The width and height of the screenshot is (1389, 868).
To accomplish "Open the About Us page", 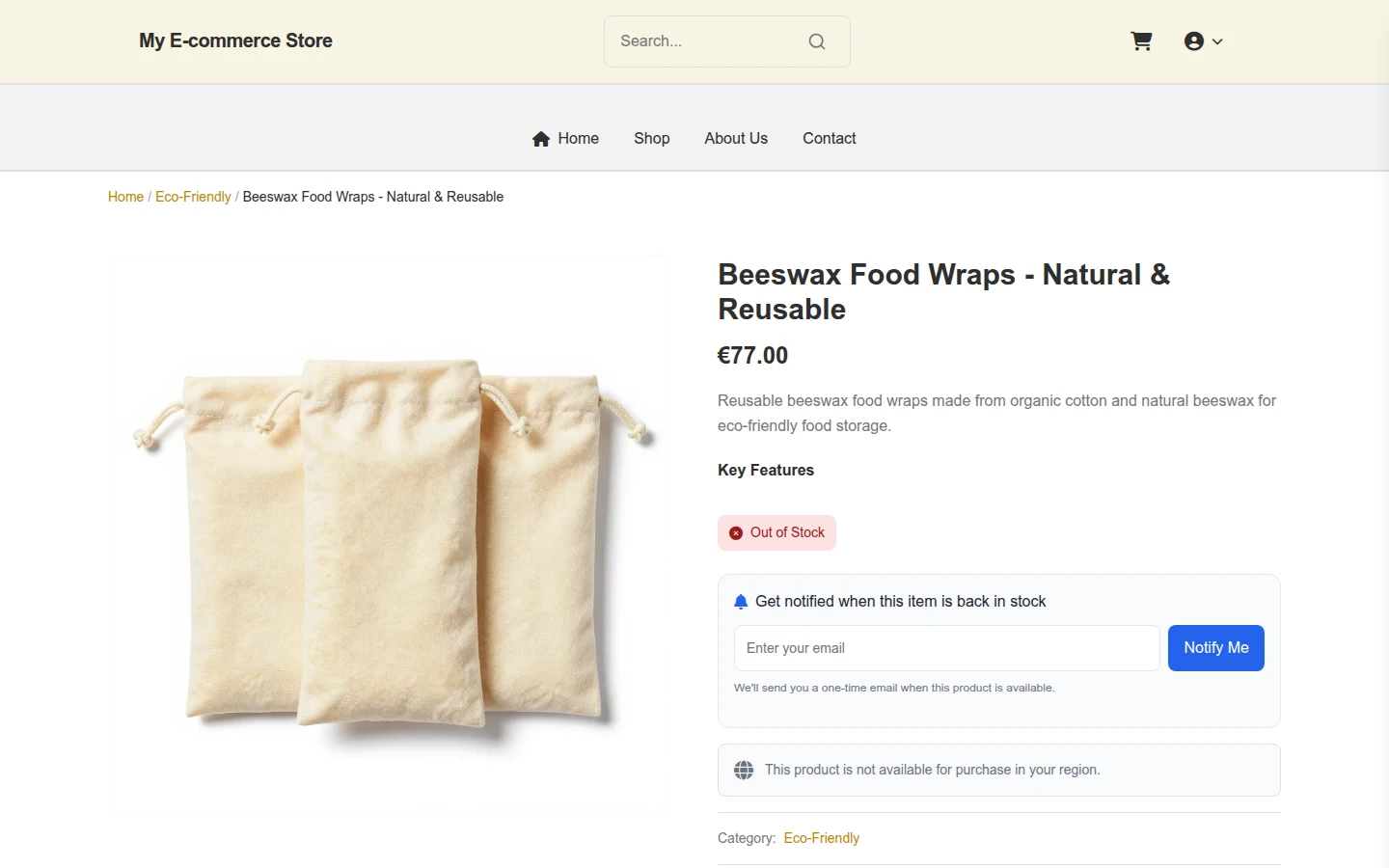I will click(736, 139).
